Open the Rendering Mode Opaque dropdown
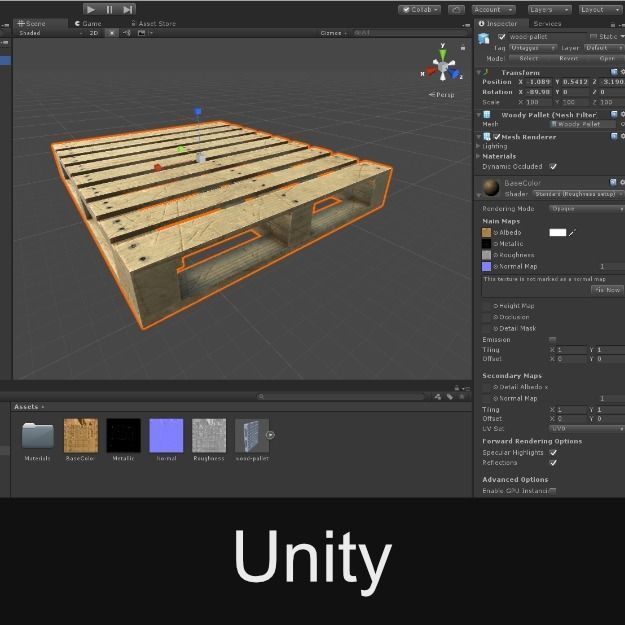The image size is (625, 625). (586, 208)
